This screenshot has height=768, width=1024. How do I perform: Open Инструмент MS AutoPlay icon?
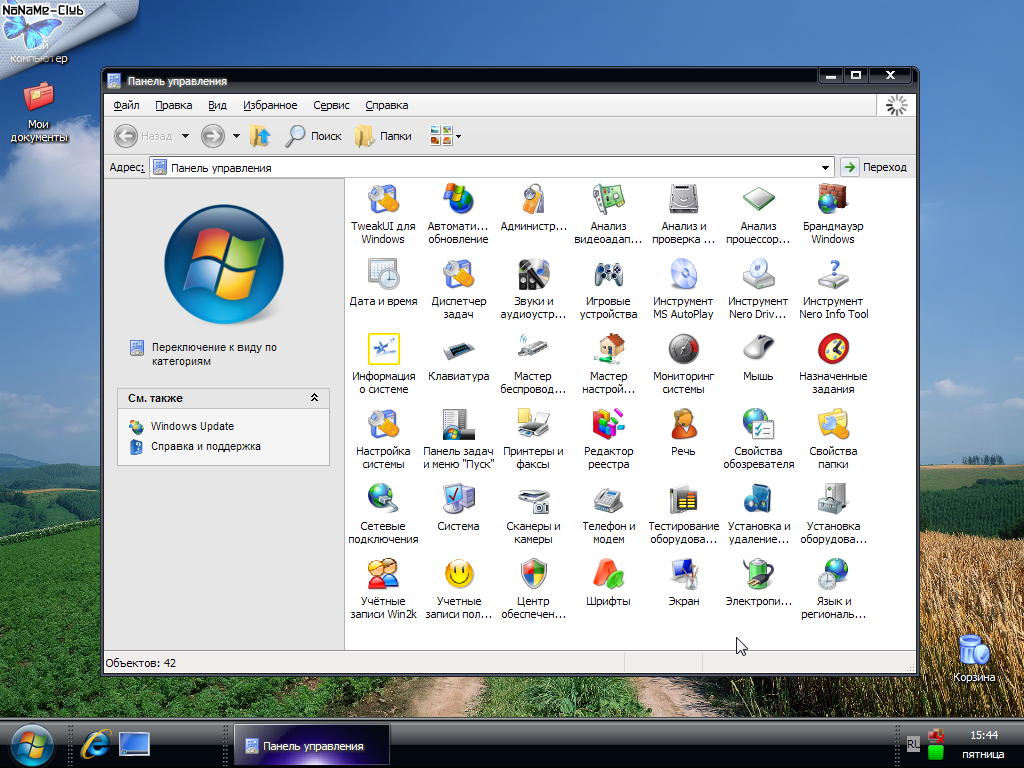click(684, 289)
